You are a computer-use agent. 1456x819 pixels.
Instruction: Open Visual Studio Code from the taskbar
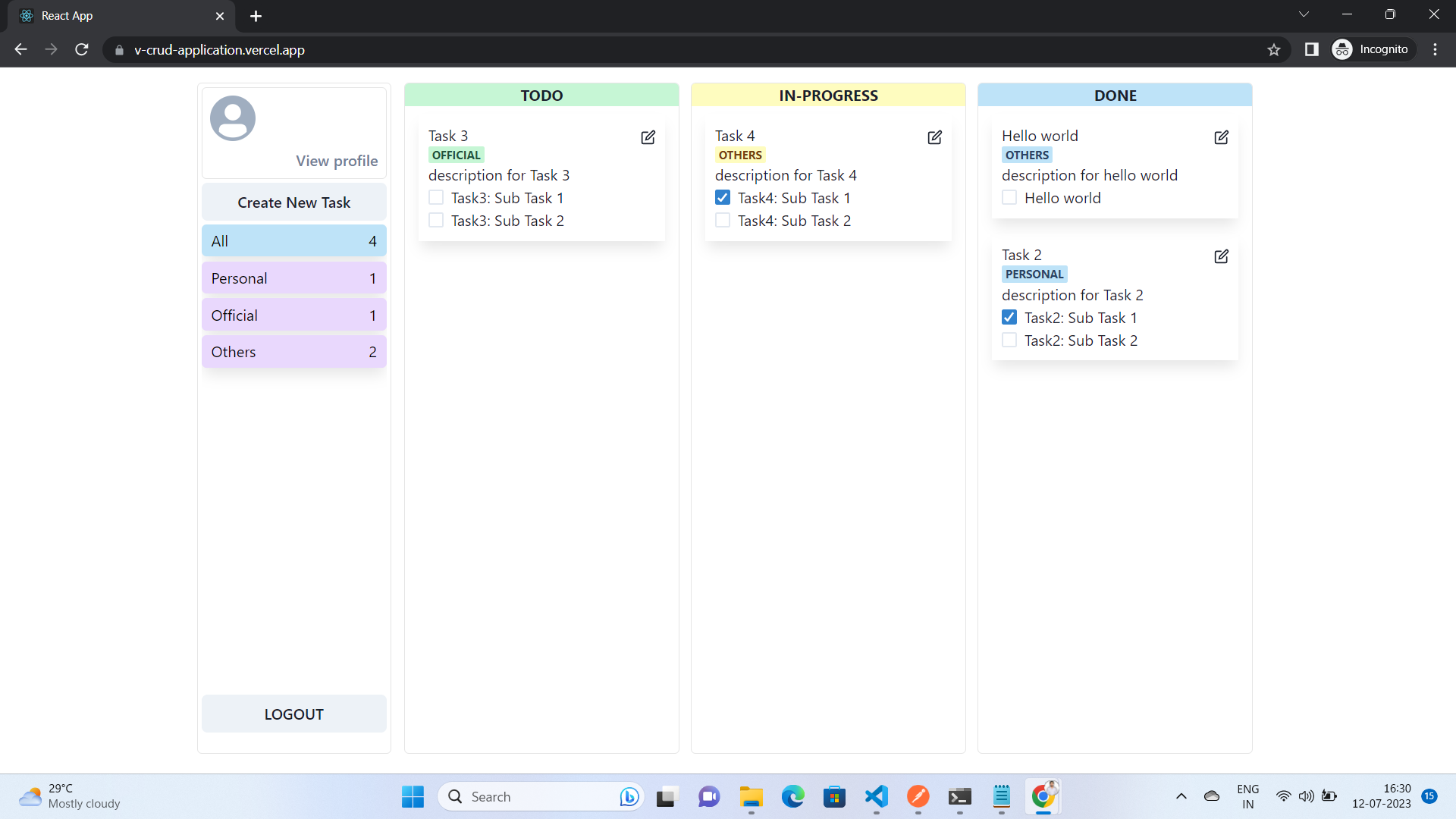point(875,796)
